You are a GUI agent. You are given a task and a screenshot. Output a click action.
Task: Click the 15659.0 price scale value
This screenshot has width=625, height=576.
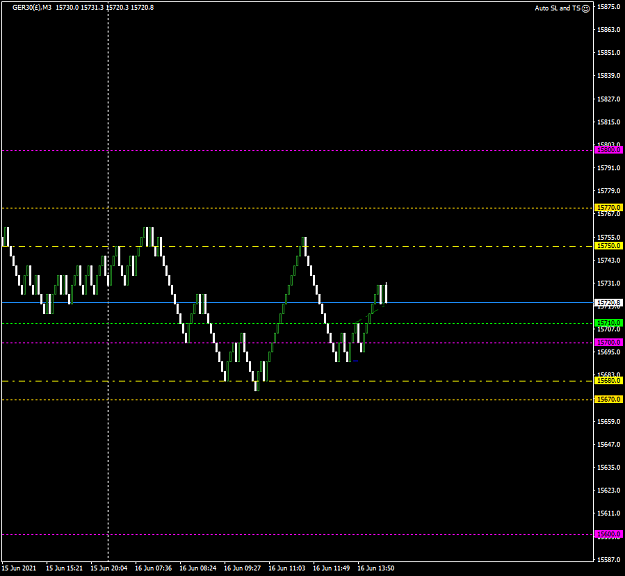[x=608, y=421]
